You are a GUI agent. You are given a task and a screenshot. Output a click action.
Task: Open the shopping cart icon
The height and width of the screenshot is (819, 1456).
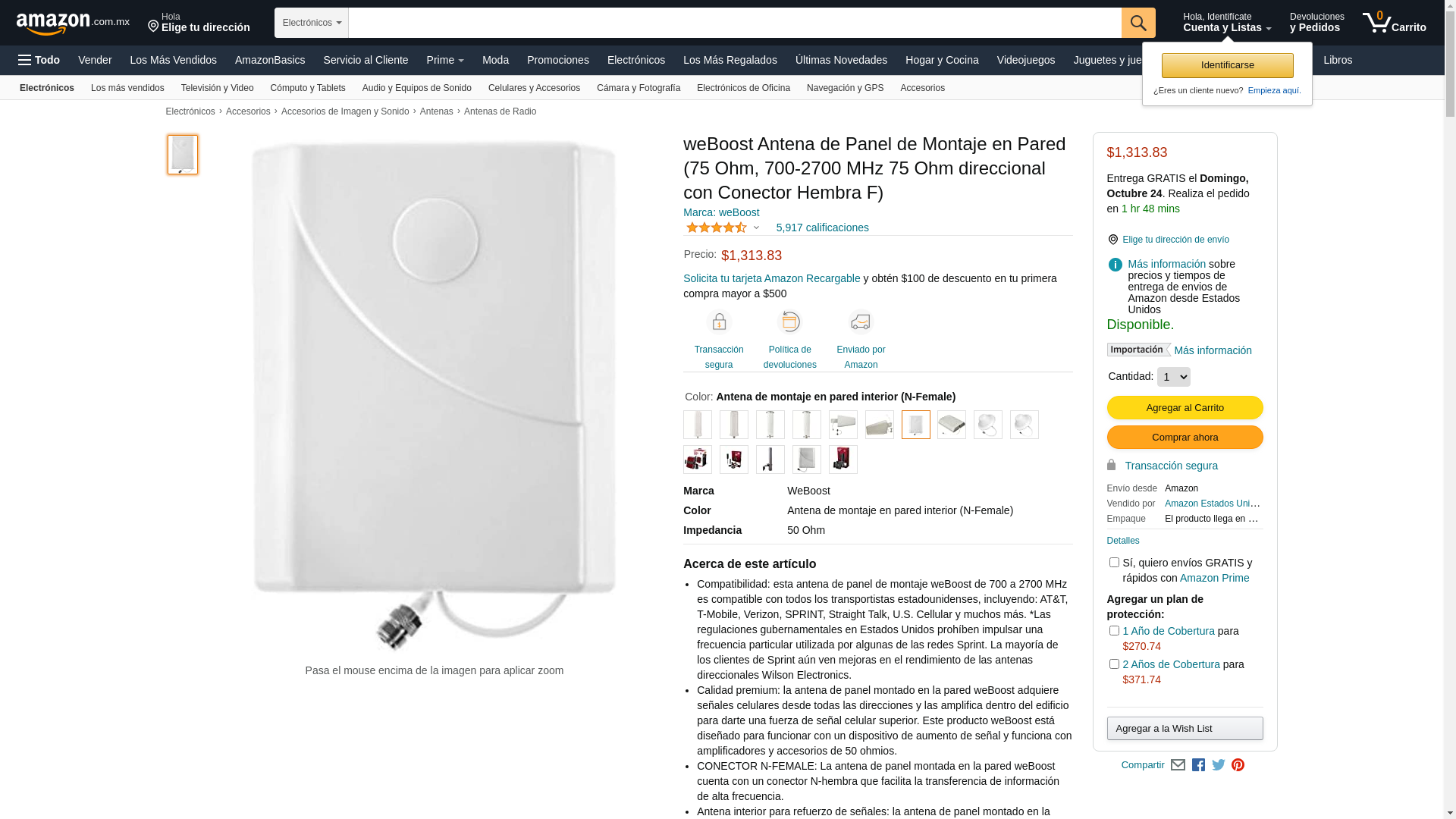[1394, 23]
